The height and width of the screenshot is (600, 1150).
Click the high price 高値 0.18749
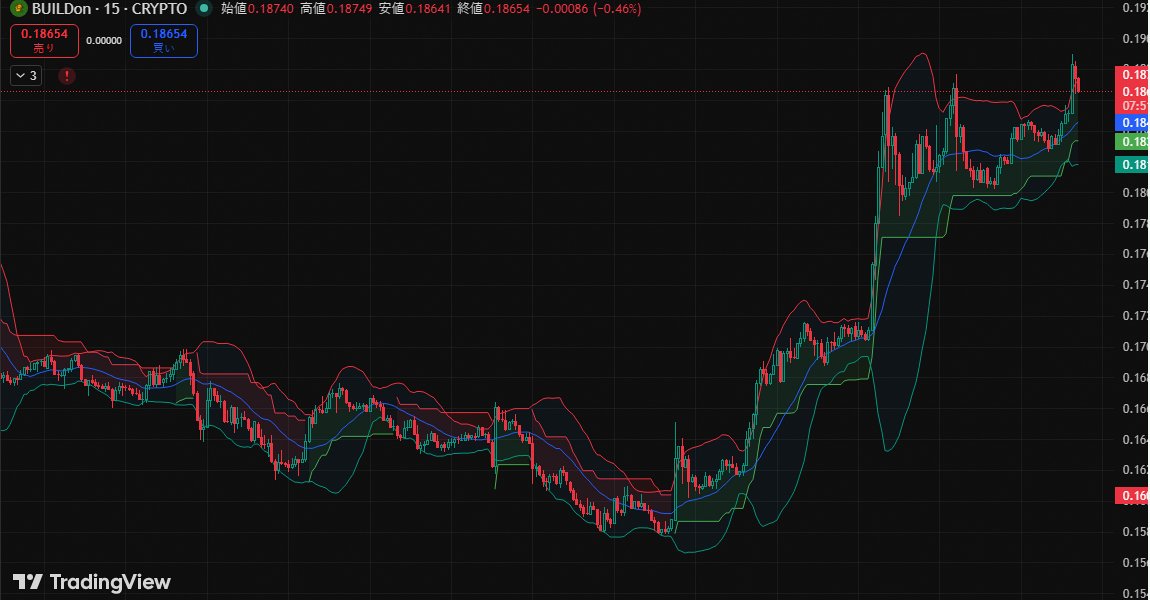[x=337, y=10]
